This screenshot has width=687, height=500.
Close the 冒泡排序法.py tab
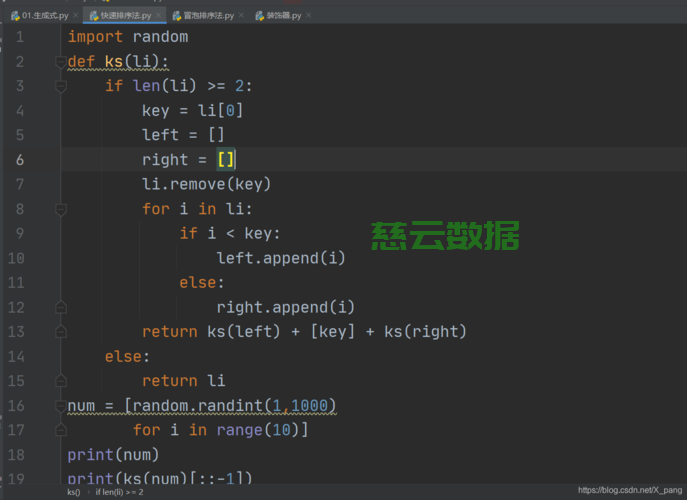(x=241, y=16)
